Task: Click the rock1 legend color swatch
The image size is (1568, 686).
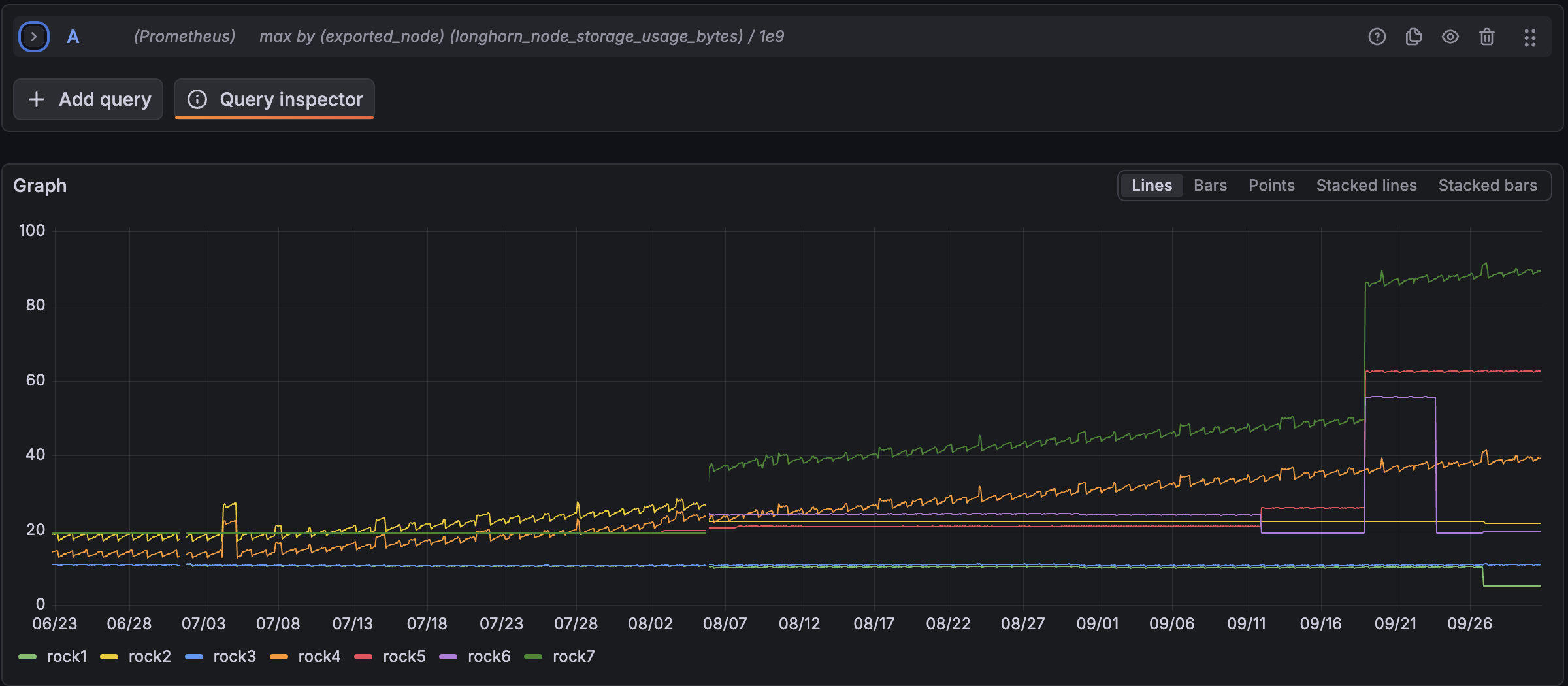Action: coord(27,657)
